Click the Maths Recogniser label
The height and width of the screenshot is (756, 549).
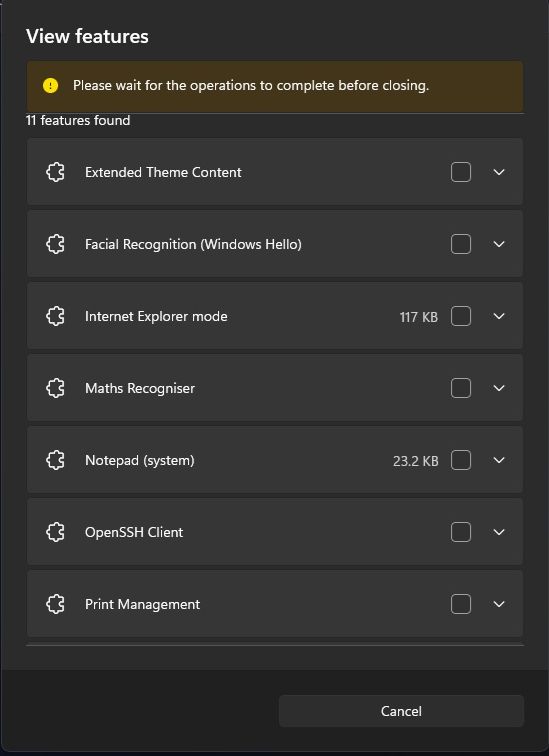pos(140,389)
